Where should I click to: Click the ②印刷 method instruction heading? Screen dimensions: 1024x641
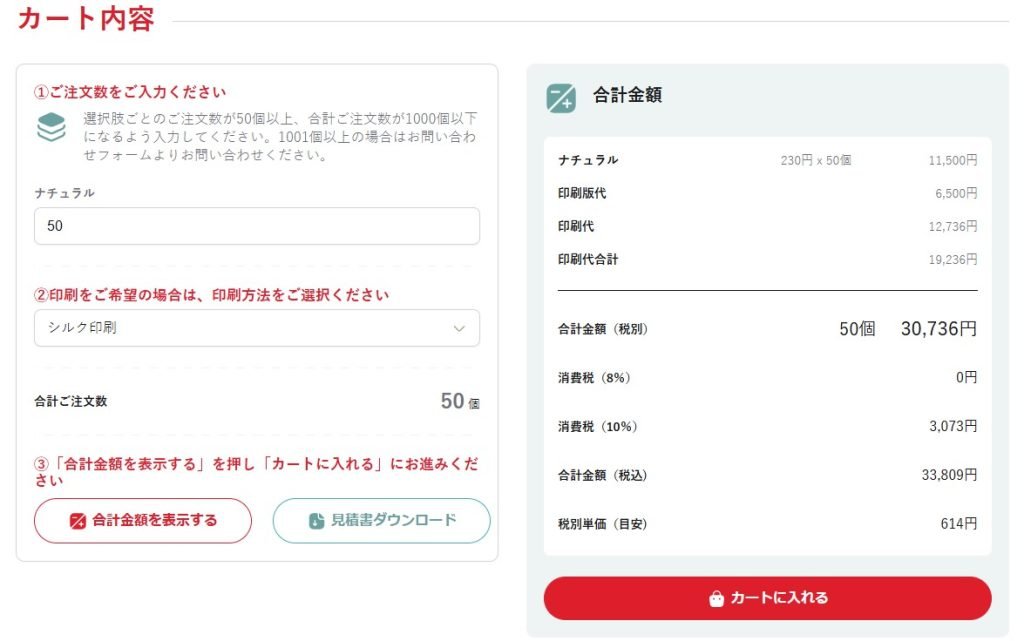tap(211, 295)
